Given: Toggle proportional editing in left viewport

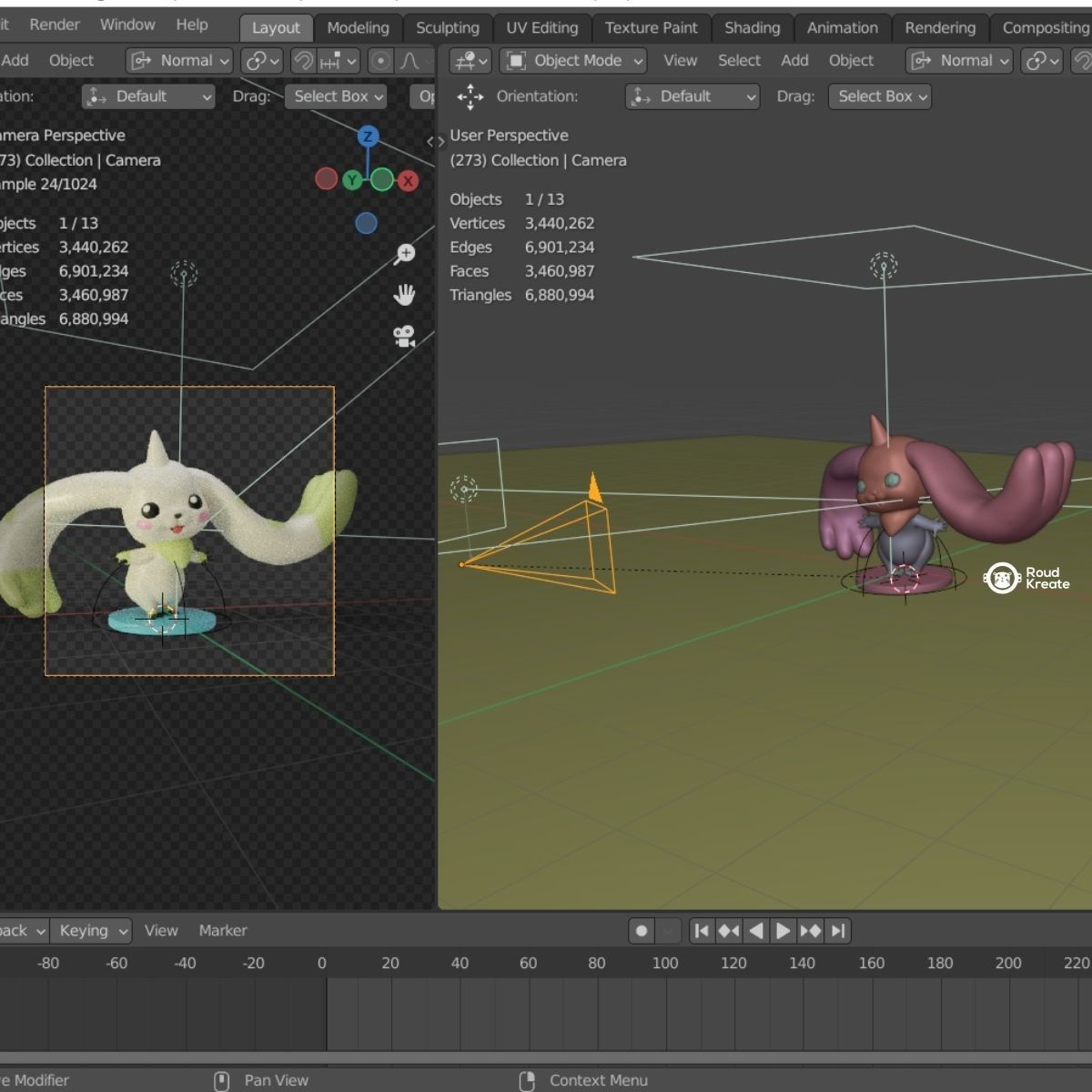Looking at the screenshot, I should 381,61.
